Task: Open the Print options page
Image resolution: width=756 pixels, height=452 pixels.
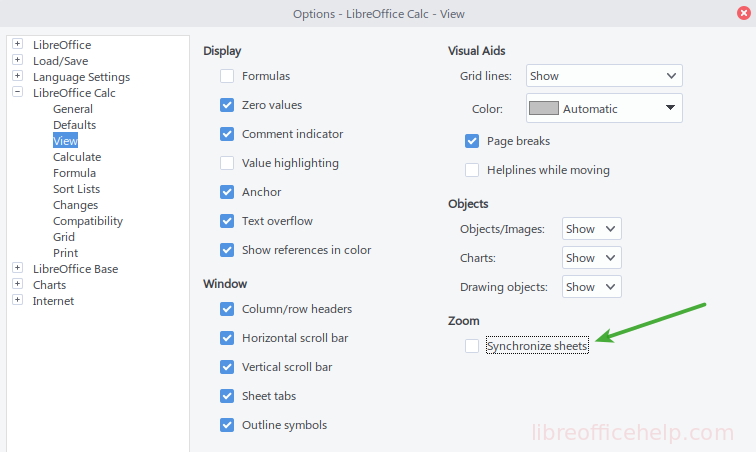Action: click(66, 253)
